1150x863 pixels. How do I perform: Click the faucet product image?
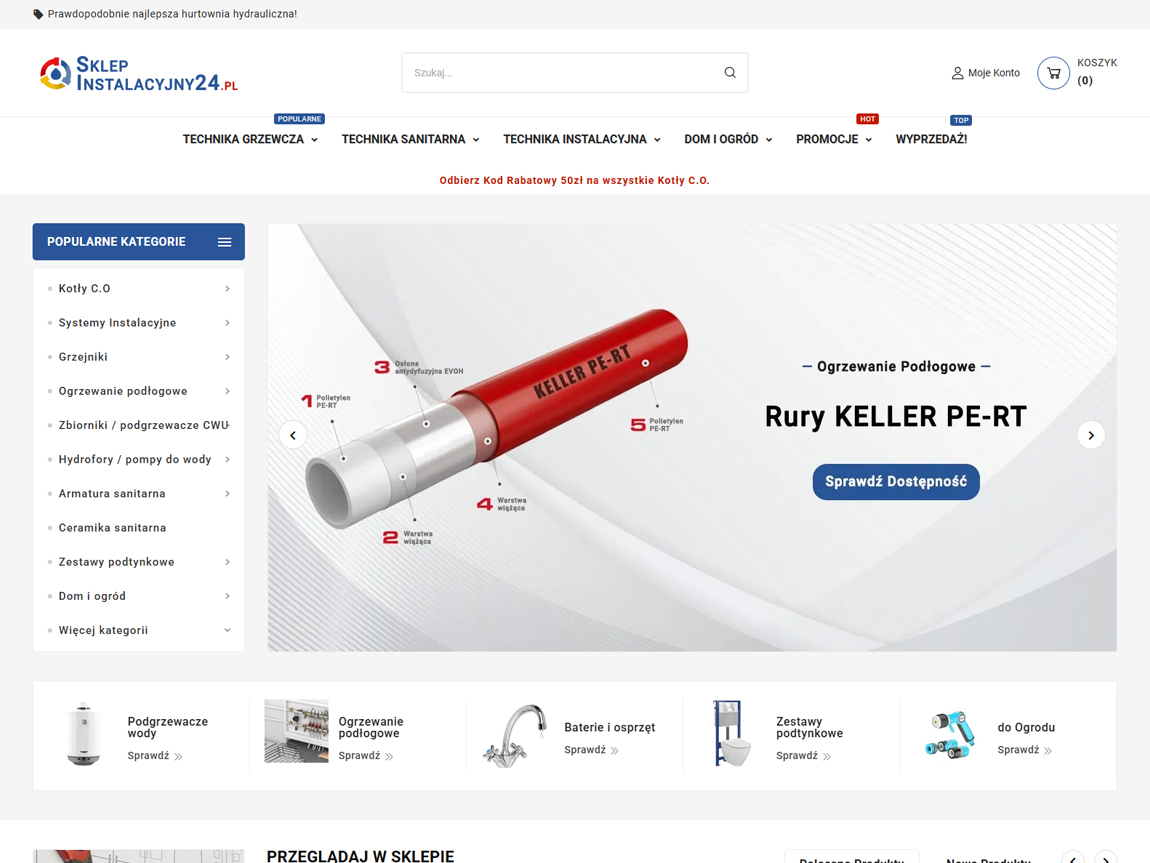tap(515, 735)
